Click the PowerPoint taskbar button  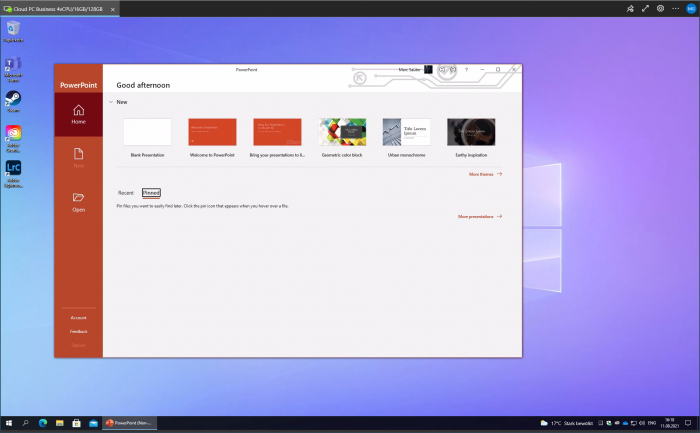click(129, 423)
